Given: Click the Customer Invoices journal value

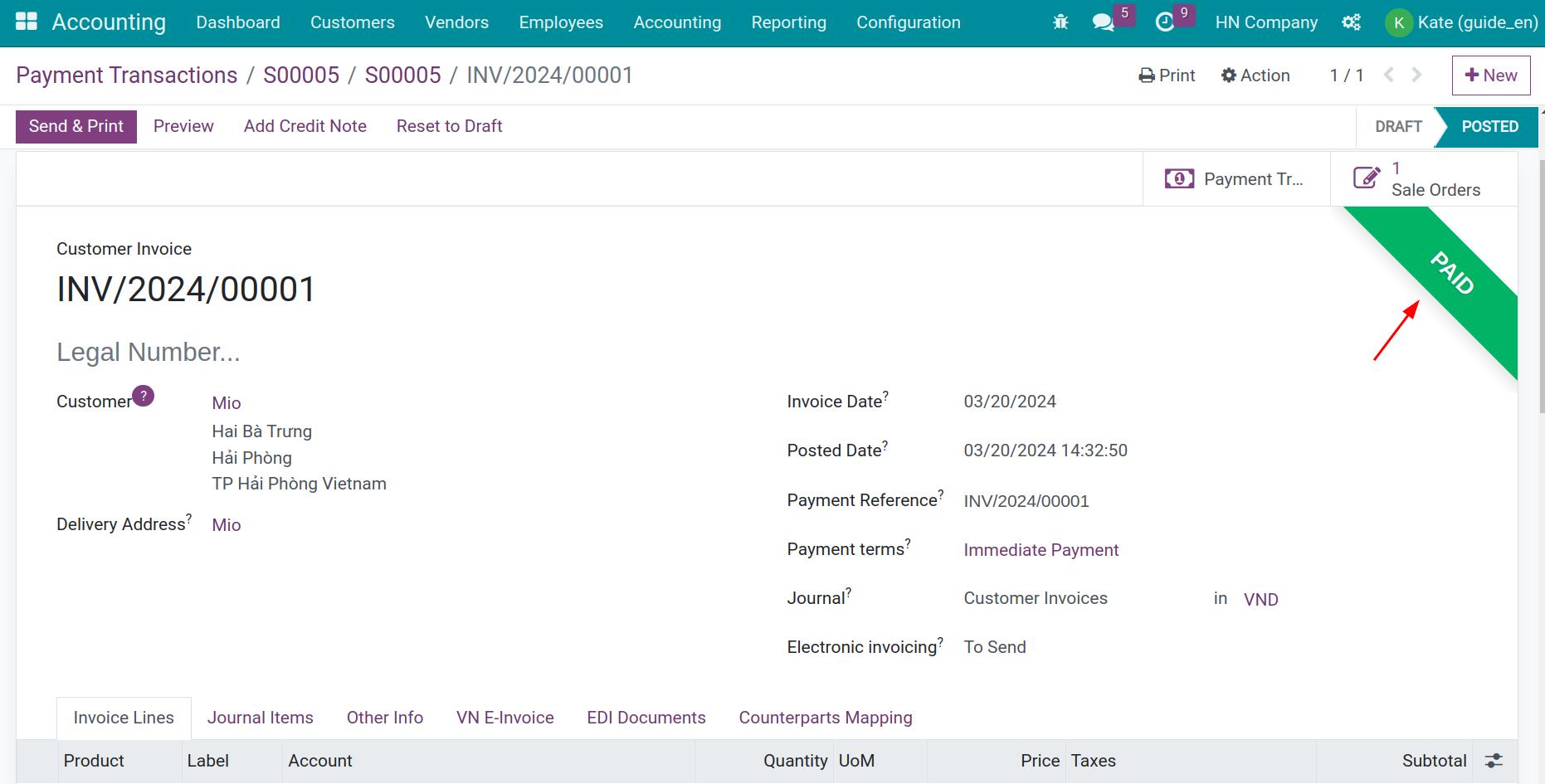Looking at the screenshot, I should click(1036, 598).
